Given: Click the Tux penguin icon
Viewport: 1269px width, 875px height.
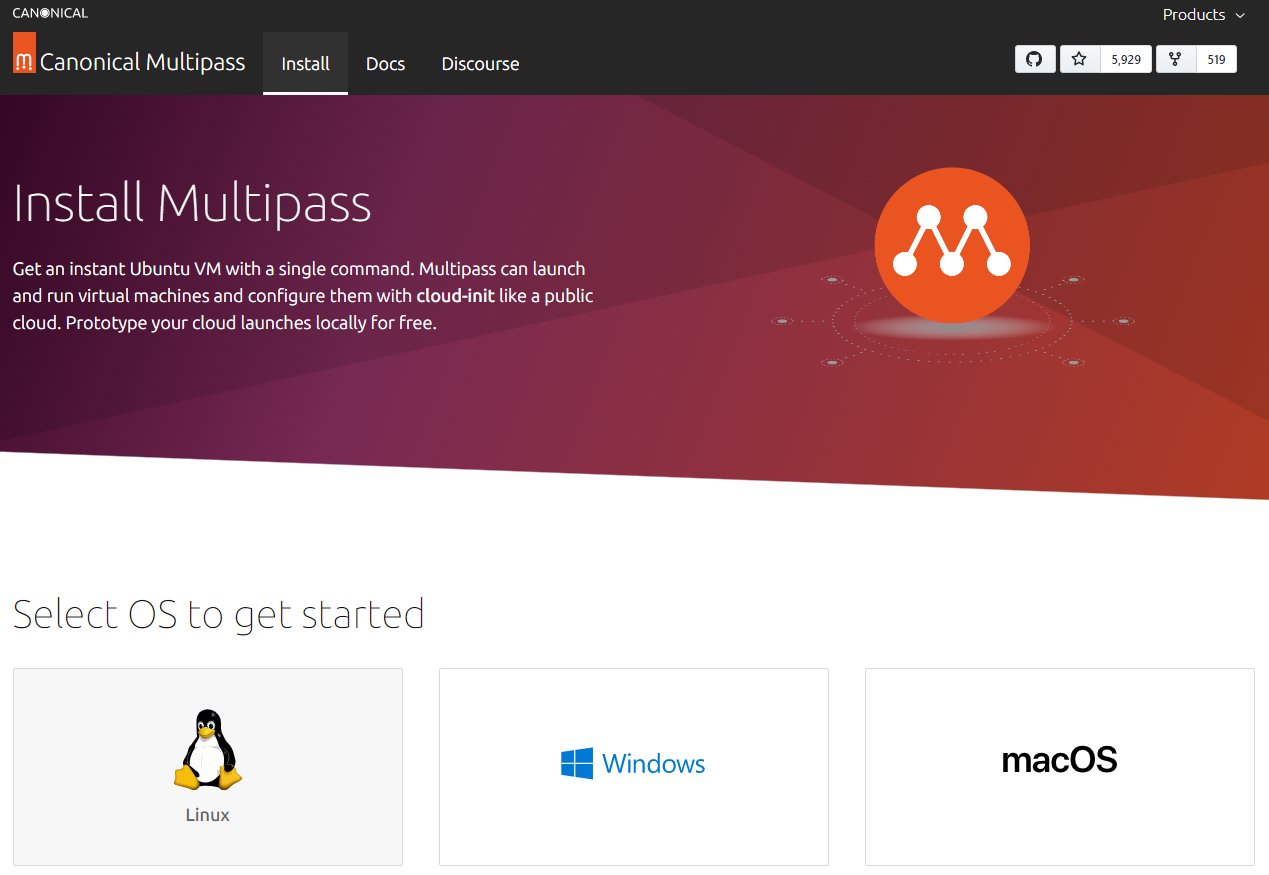Looking at the screenshot, I should [x=208, y=750].
